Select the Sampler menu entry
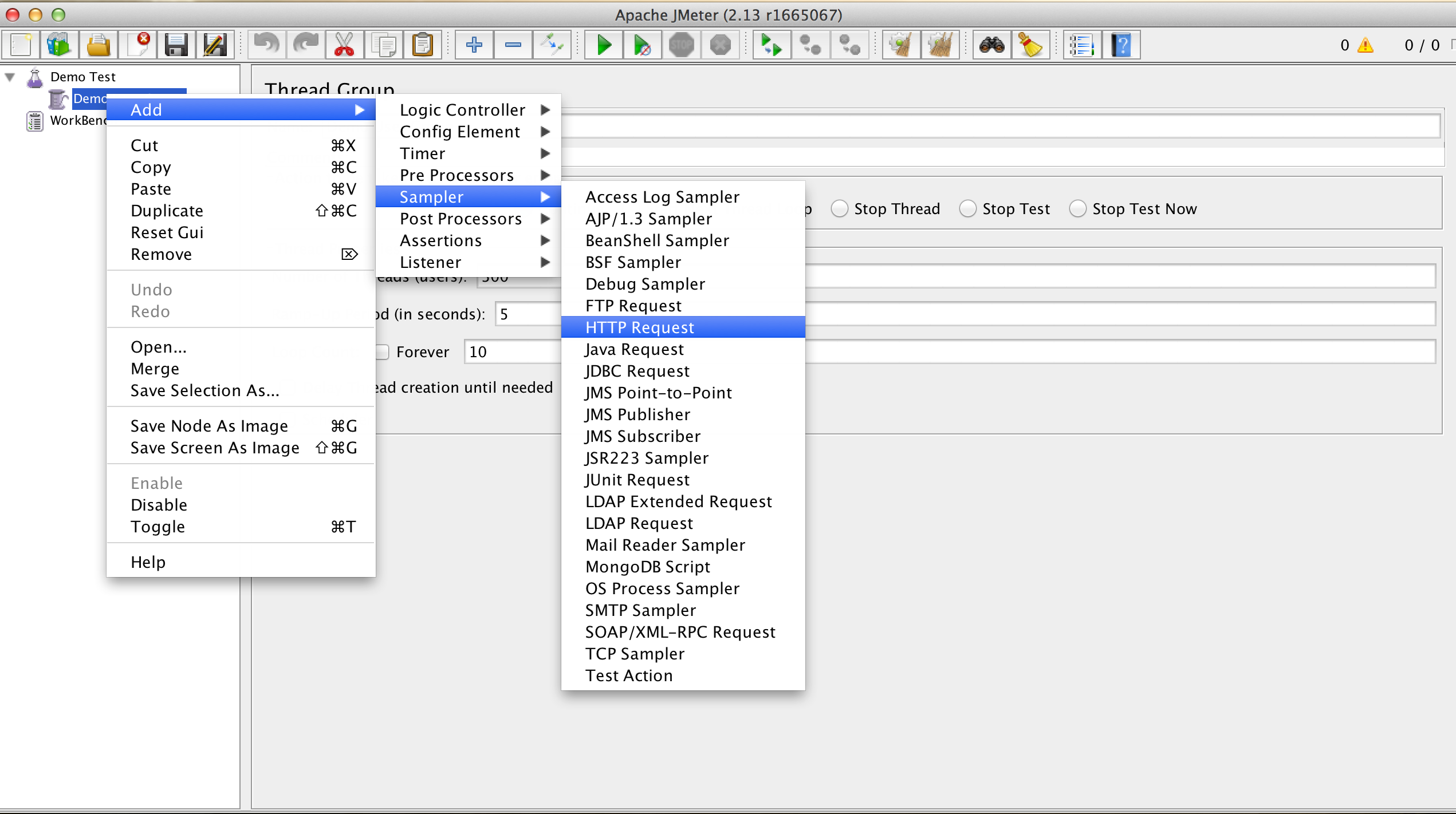Viewport: 1456px width, 814px height. 468,197
